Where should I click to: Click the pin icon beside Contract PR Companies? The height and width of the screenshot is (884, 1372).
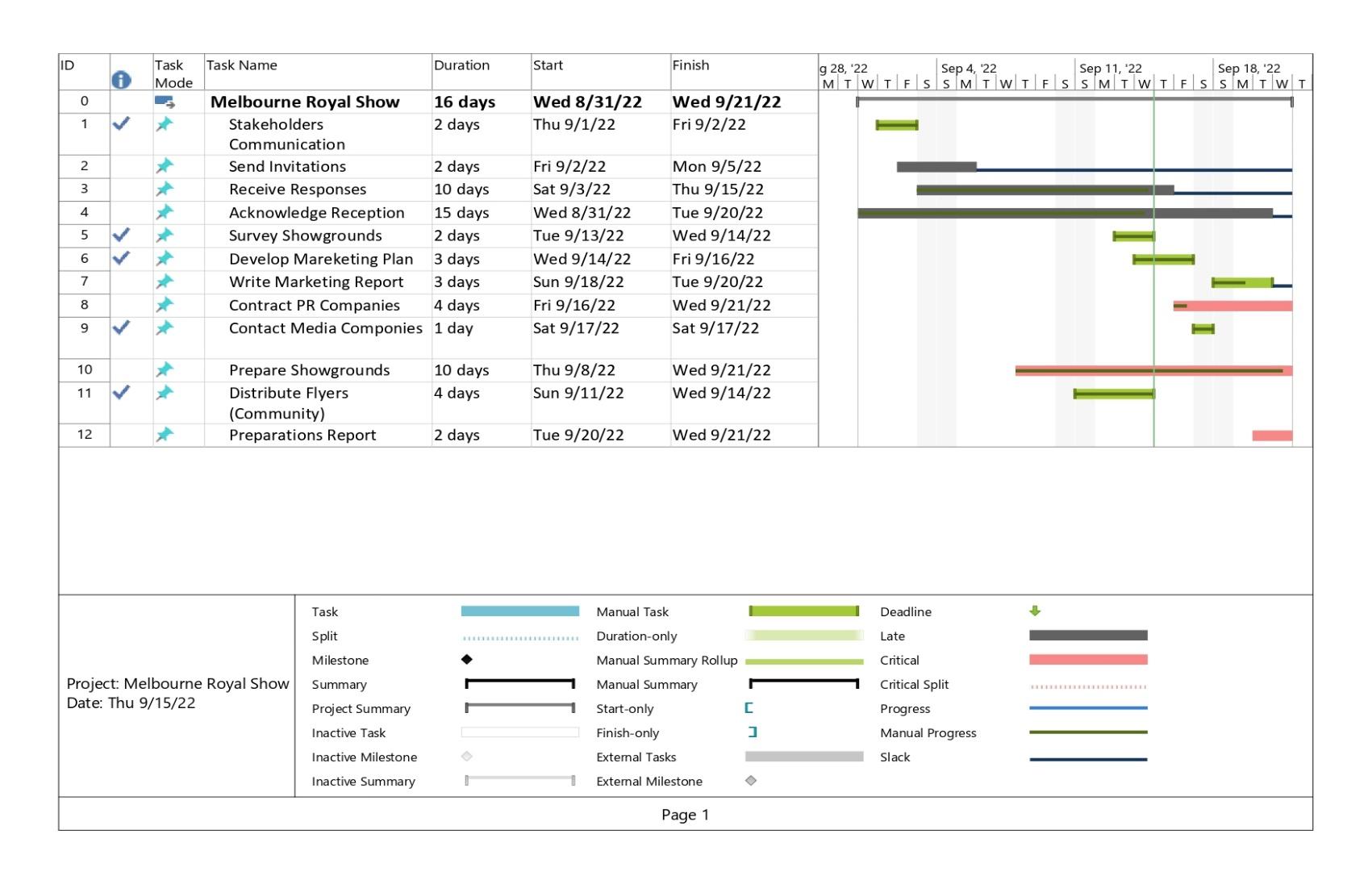165,305
